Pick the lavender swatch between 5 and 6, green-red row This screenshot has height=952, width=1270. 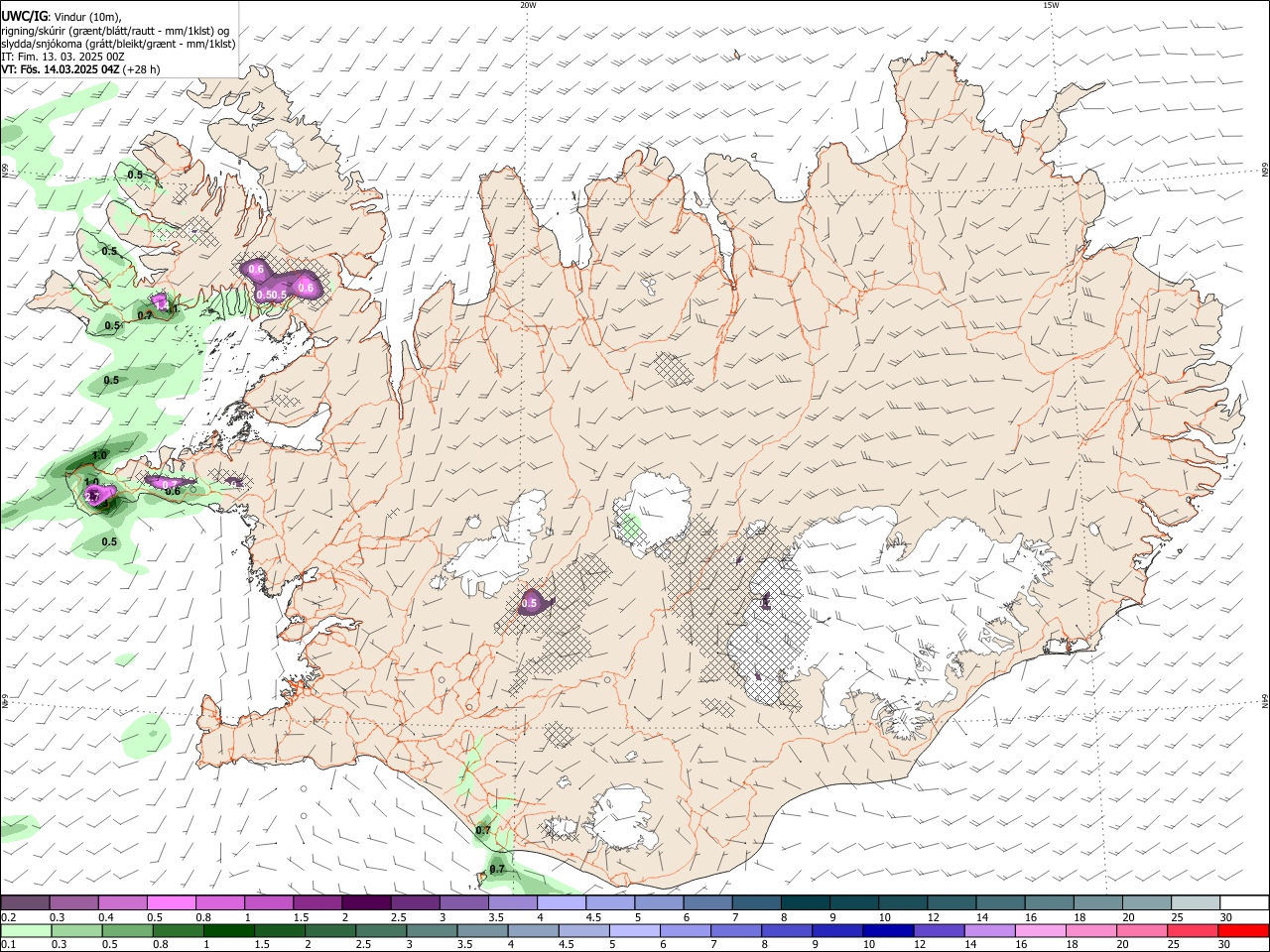[x=633, y=930]
